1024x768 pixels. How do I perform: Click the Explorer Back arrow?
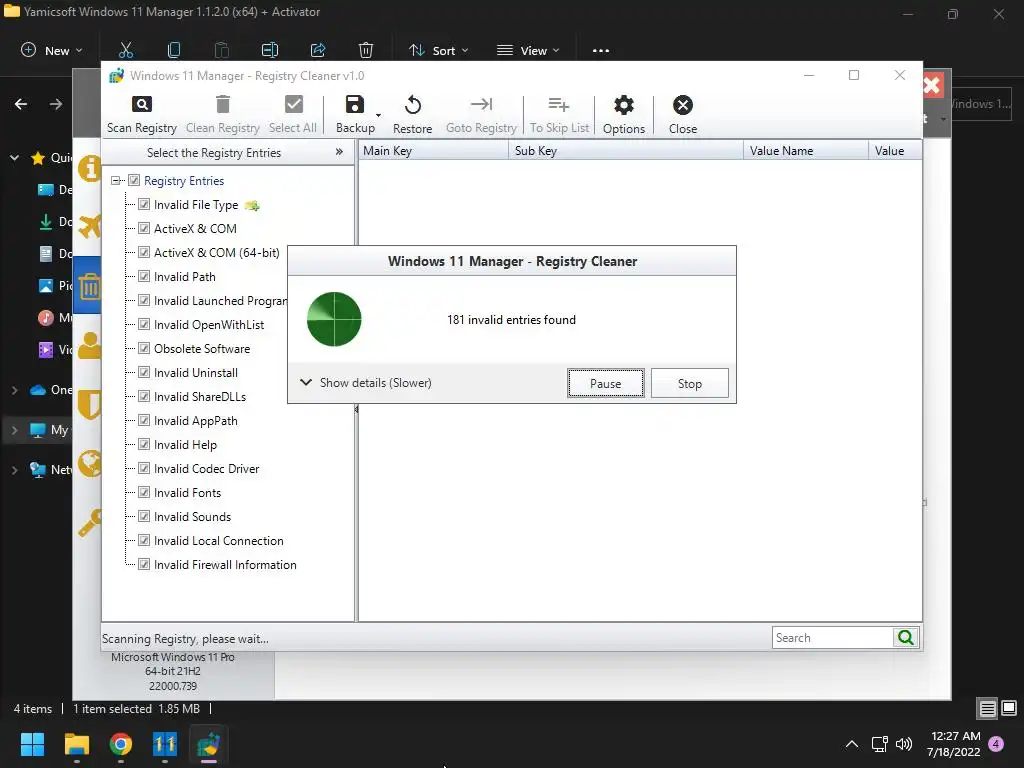pos(21,104)
